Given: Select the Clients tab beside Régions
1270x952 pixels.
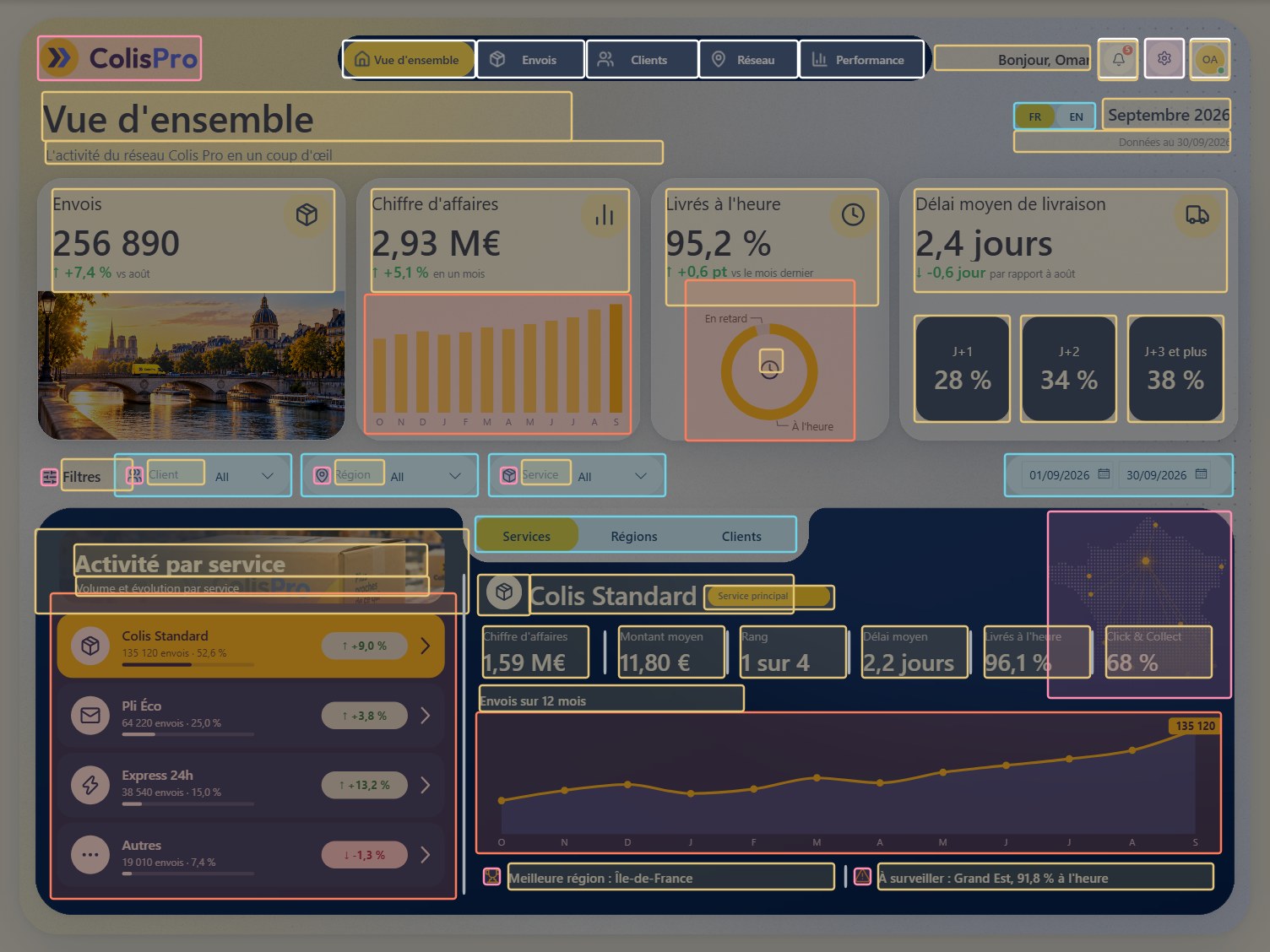Looking at the screenshot, I should point(741,536).
